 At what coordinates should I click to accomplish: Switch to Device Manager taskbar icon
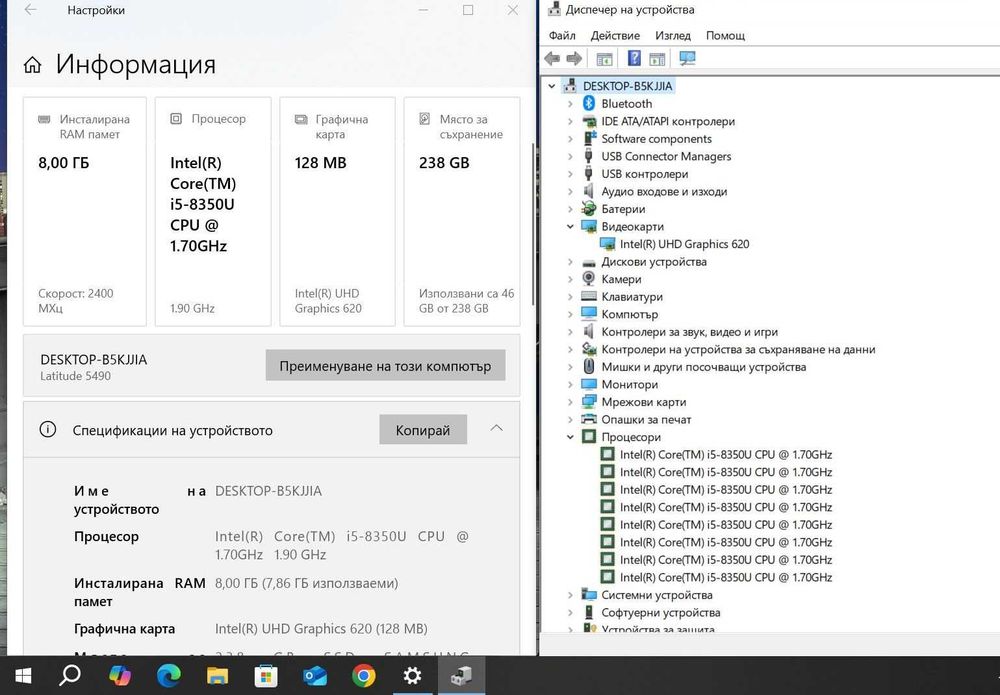point(460,675)
